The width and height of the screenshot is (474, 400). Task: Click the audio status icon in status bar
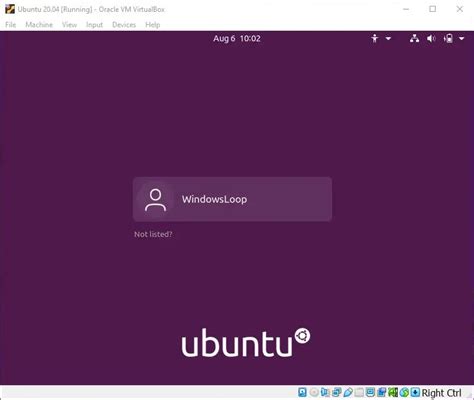coord(325,392)
